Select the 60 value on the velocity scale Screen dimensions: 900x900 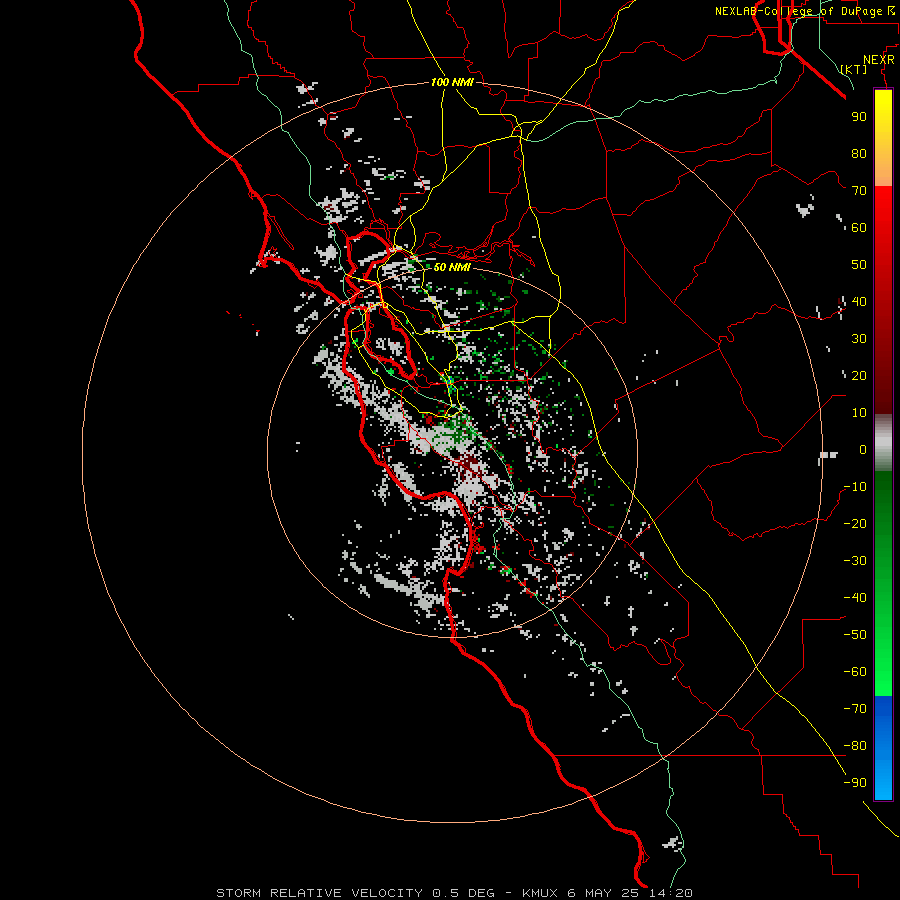pyautogui.click(x=859, y=227)
